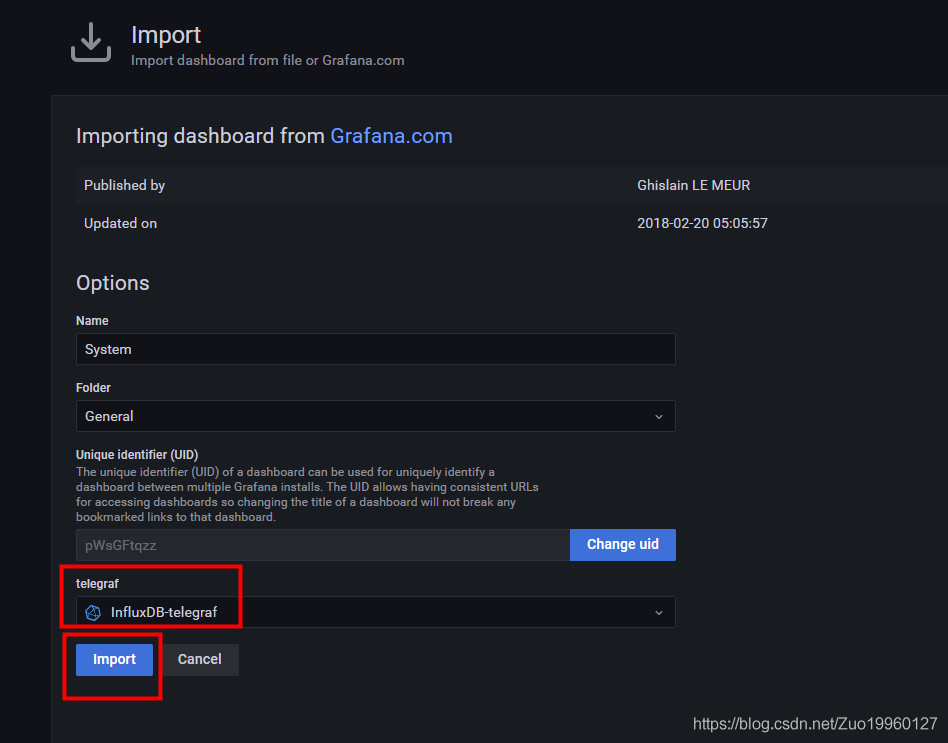Viewport: 948px width, 743px height.
Task: Click into the Name field containing System
Action: [x=375, y=349]
